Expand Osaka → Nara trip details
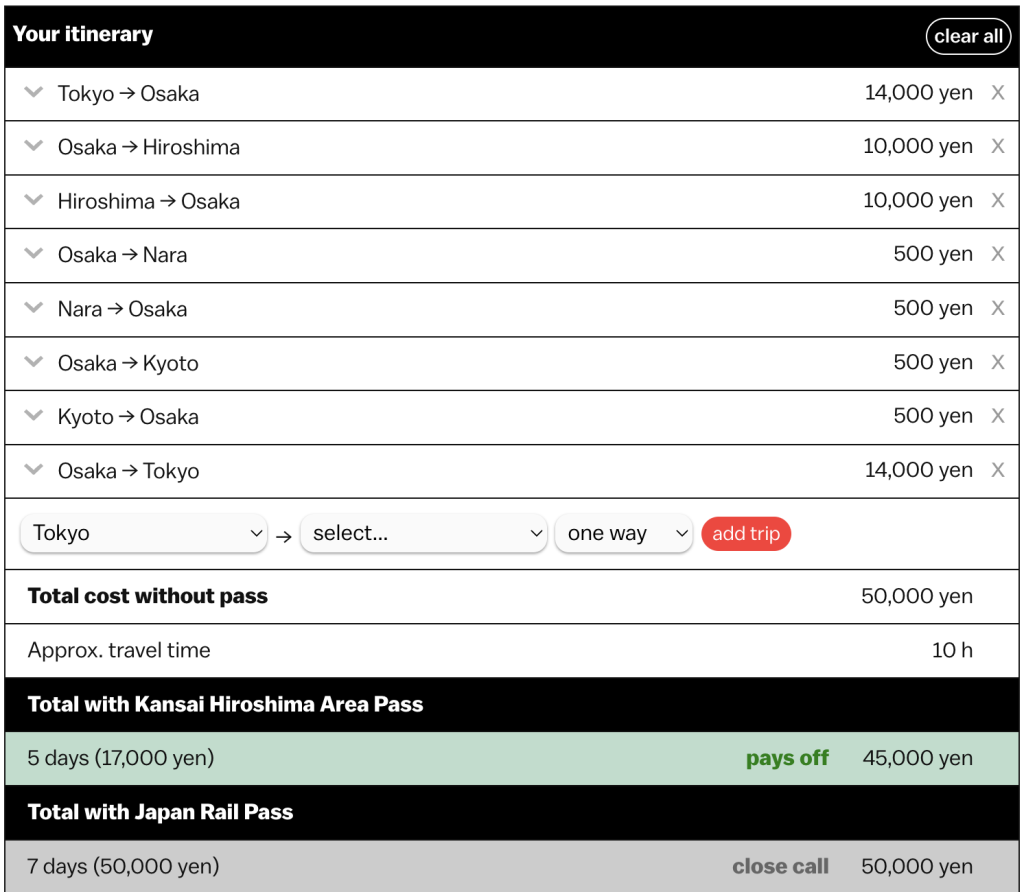Viewport: 1024px width, 892px height. coord(34,255)
